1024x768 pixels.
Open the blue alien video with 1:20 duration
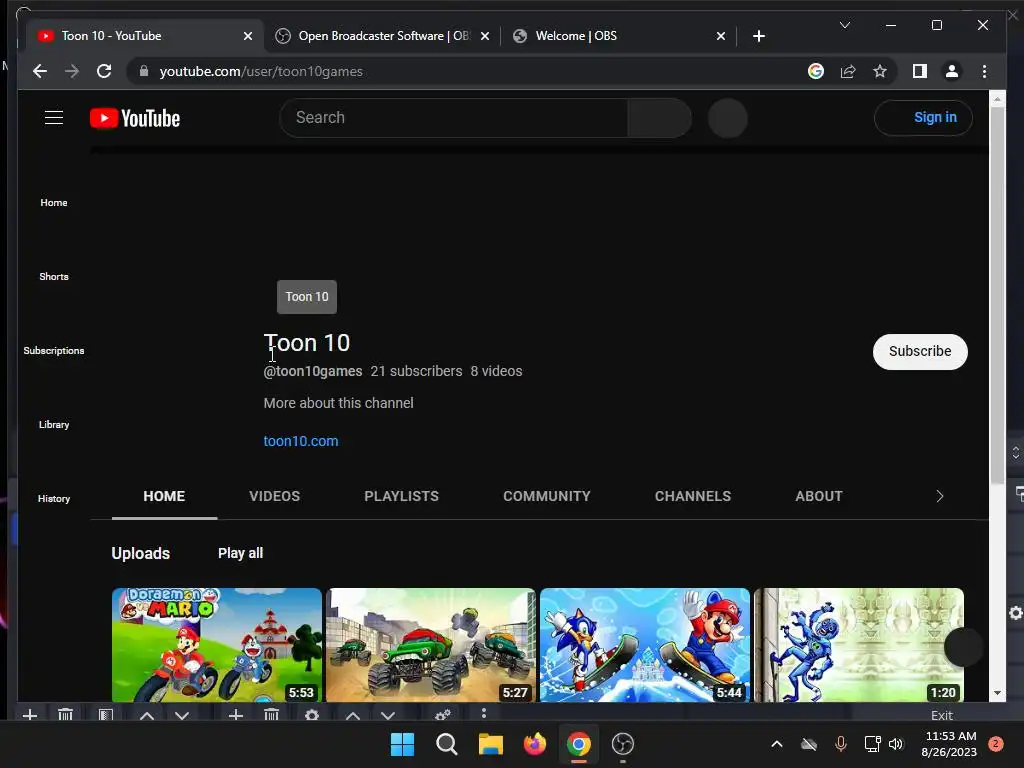click(x=859, y=645)
